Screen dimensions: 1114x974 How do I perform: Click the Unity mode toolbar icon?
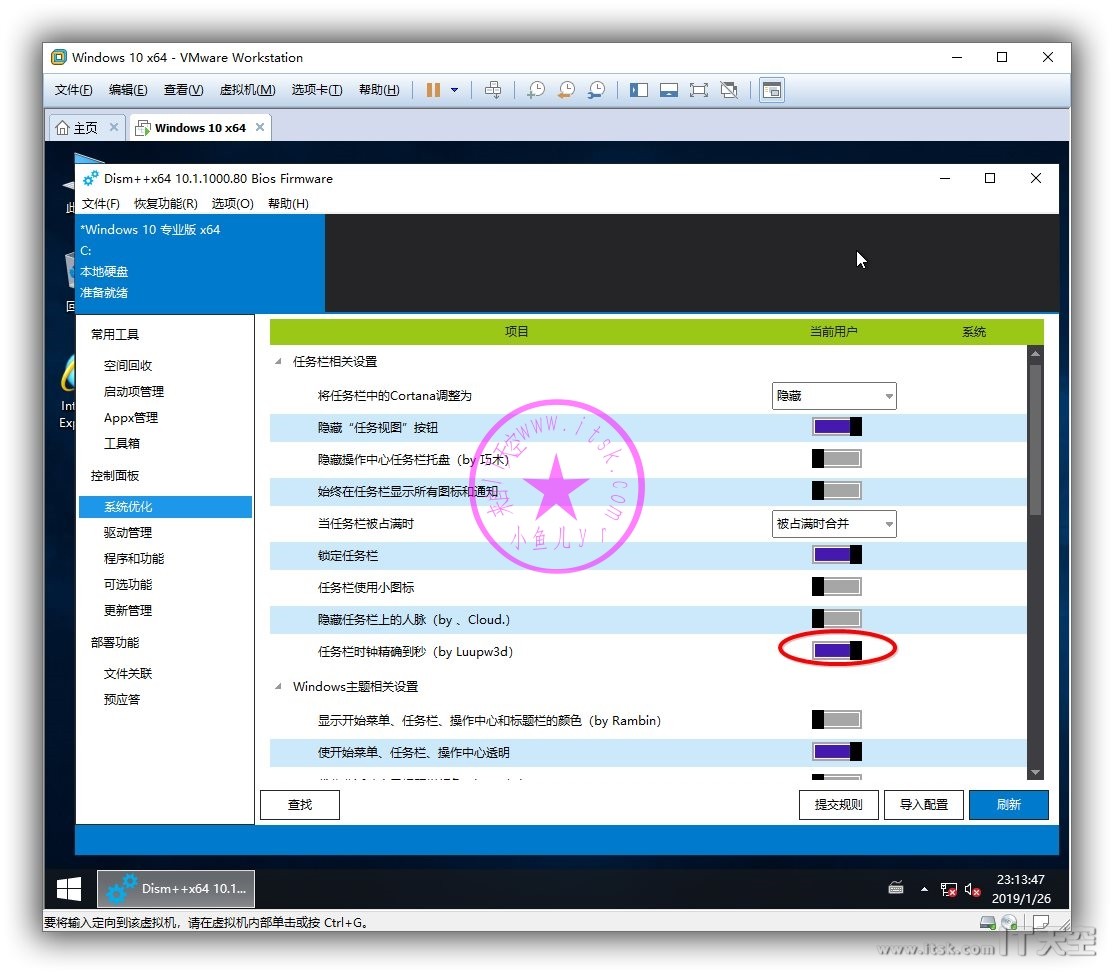(729, 90)
